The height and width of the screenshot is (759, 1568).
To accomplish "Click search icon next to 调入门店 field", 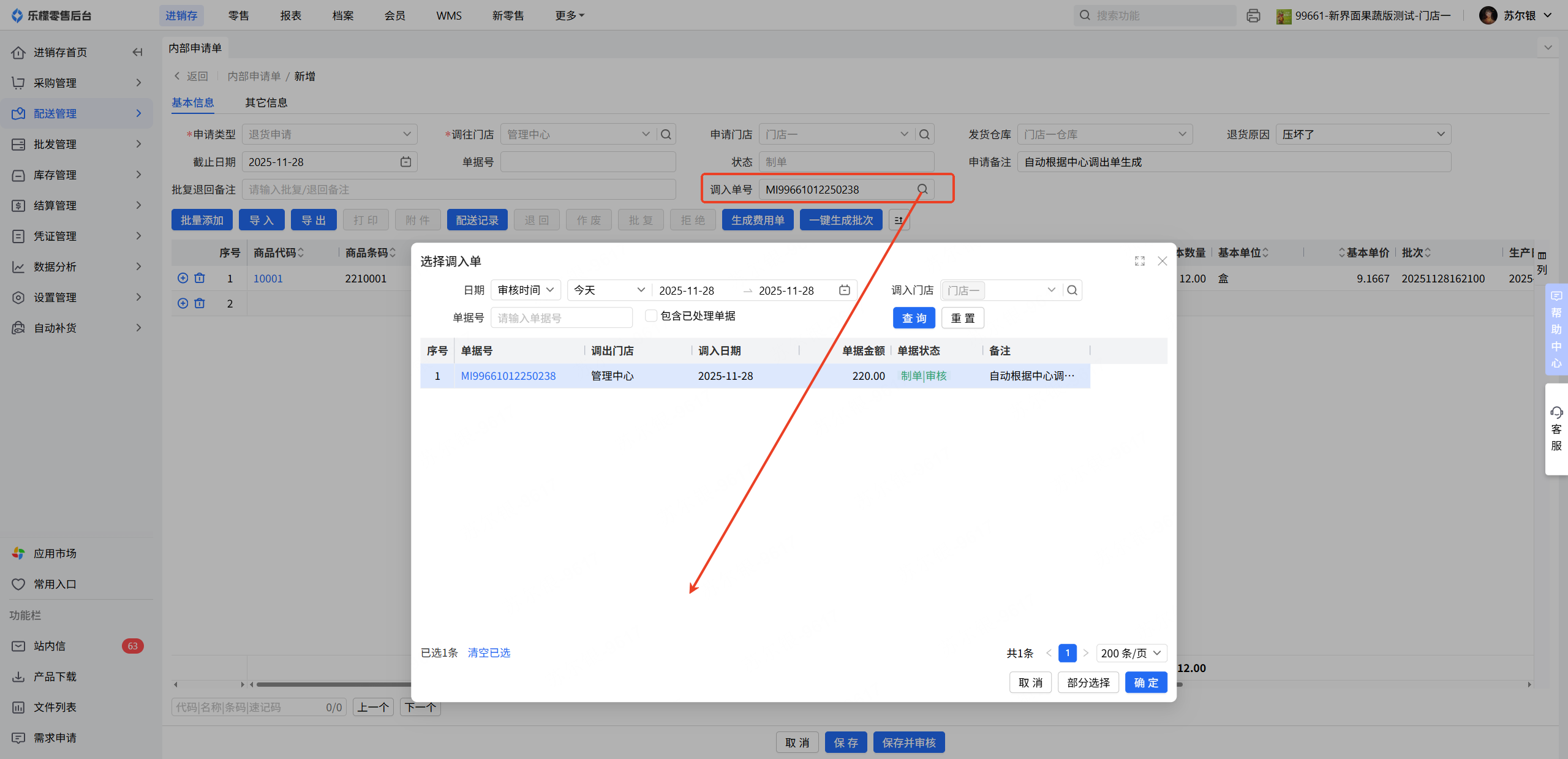I will pos(1072,290).
